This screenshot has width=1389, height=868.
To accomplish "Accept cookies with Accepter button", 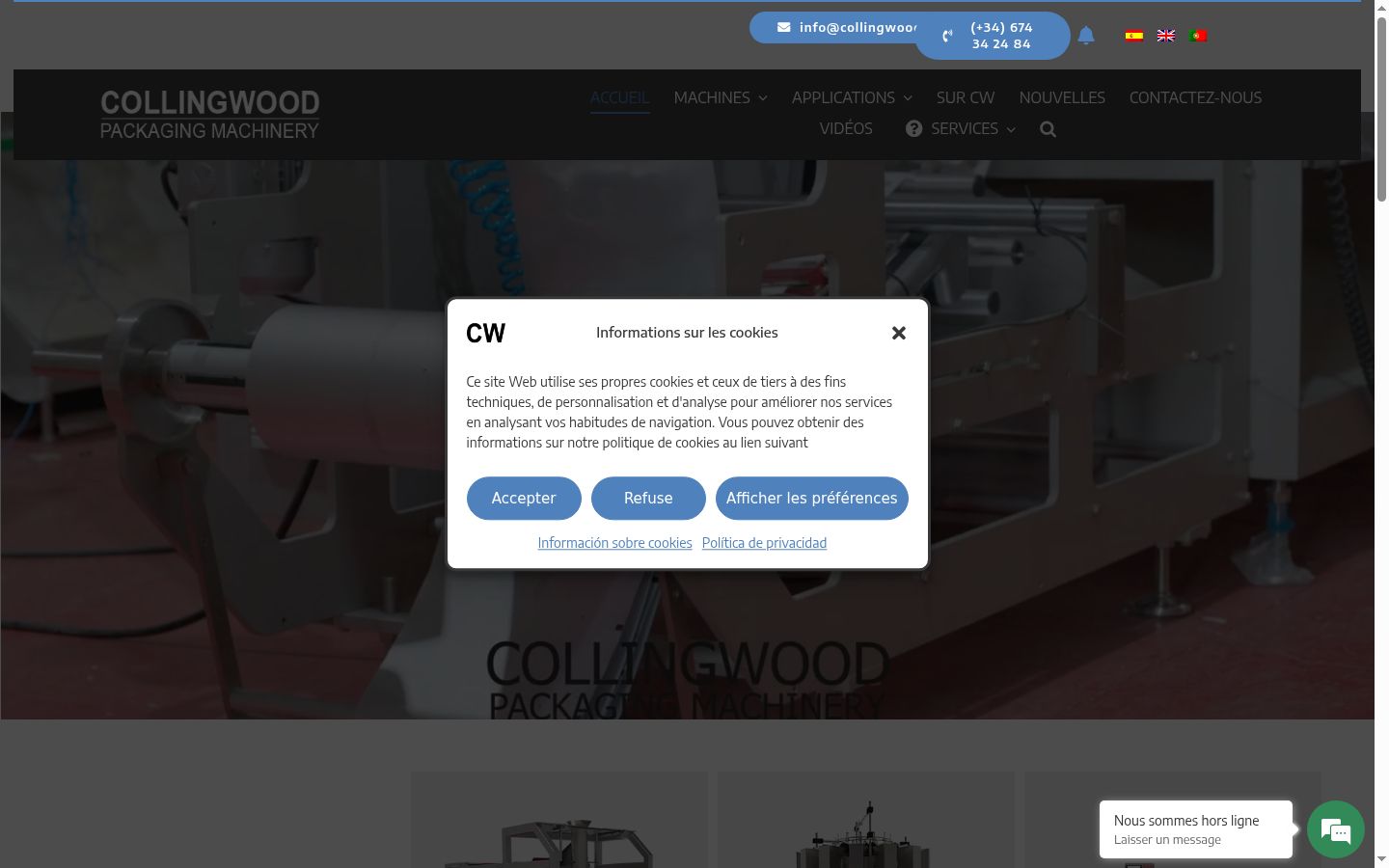I will (x=524, y=498).
